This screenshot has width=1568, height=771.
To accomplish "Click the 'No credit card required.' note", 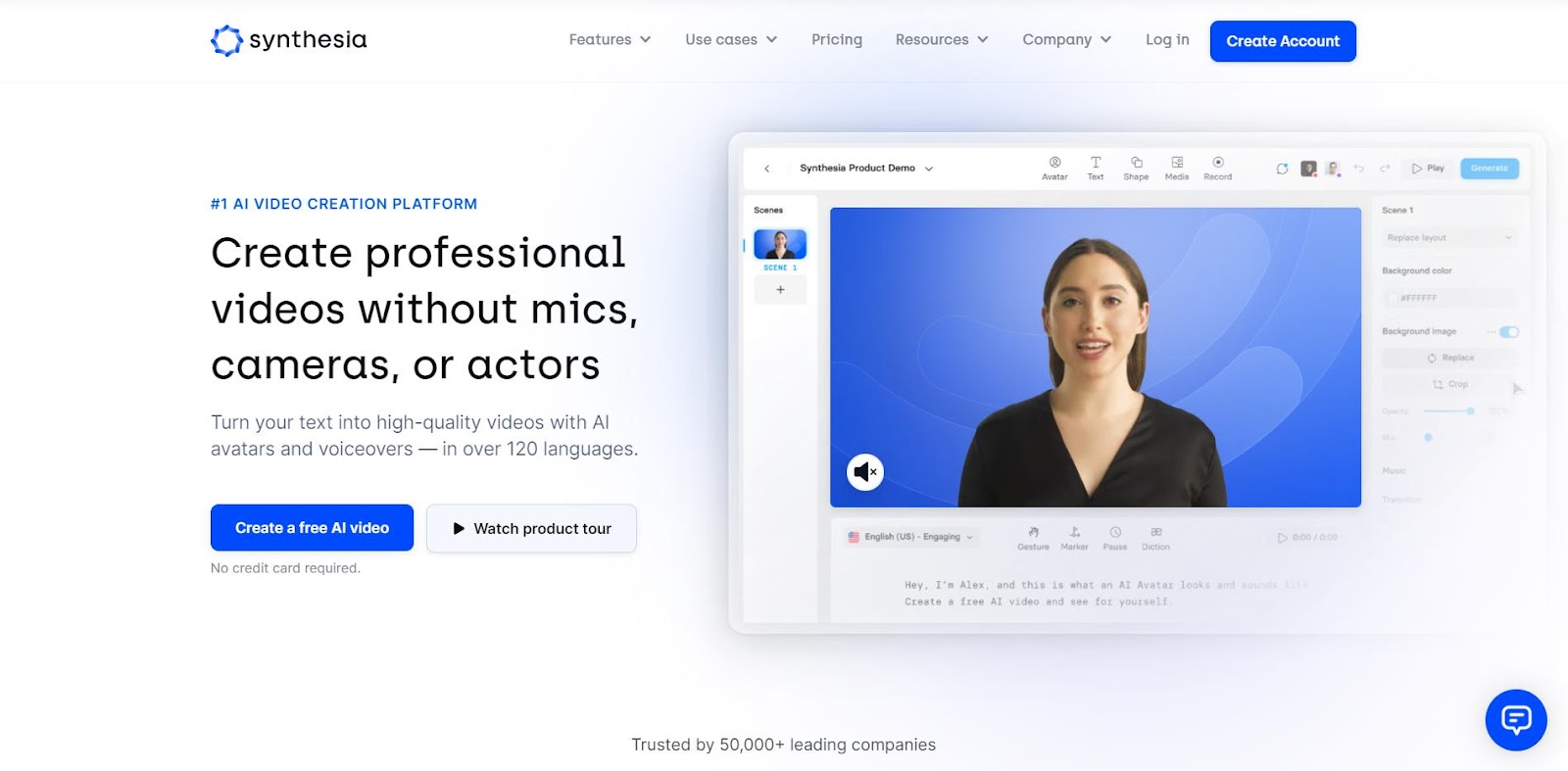I will click(x=285, y=568).
